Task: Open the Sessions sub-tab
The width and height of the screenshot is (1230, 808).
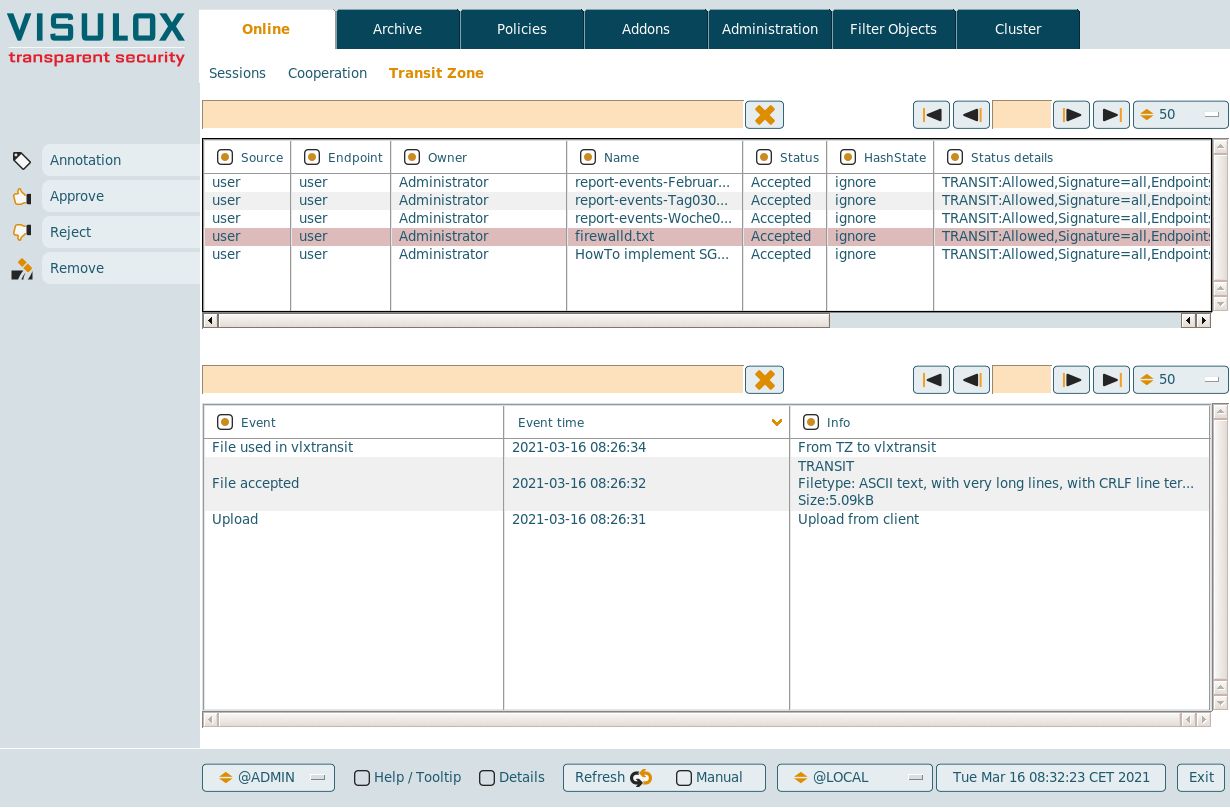Action: point(237,73)
